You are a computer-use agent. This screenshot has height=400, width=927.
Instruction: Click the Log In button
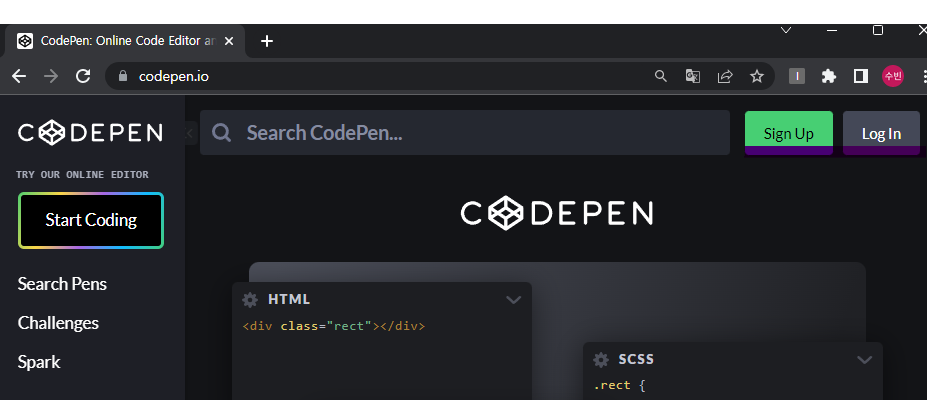881,133
